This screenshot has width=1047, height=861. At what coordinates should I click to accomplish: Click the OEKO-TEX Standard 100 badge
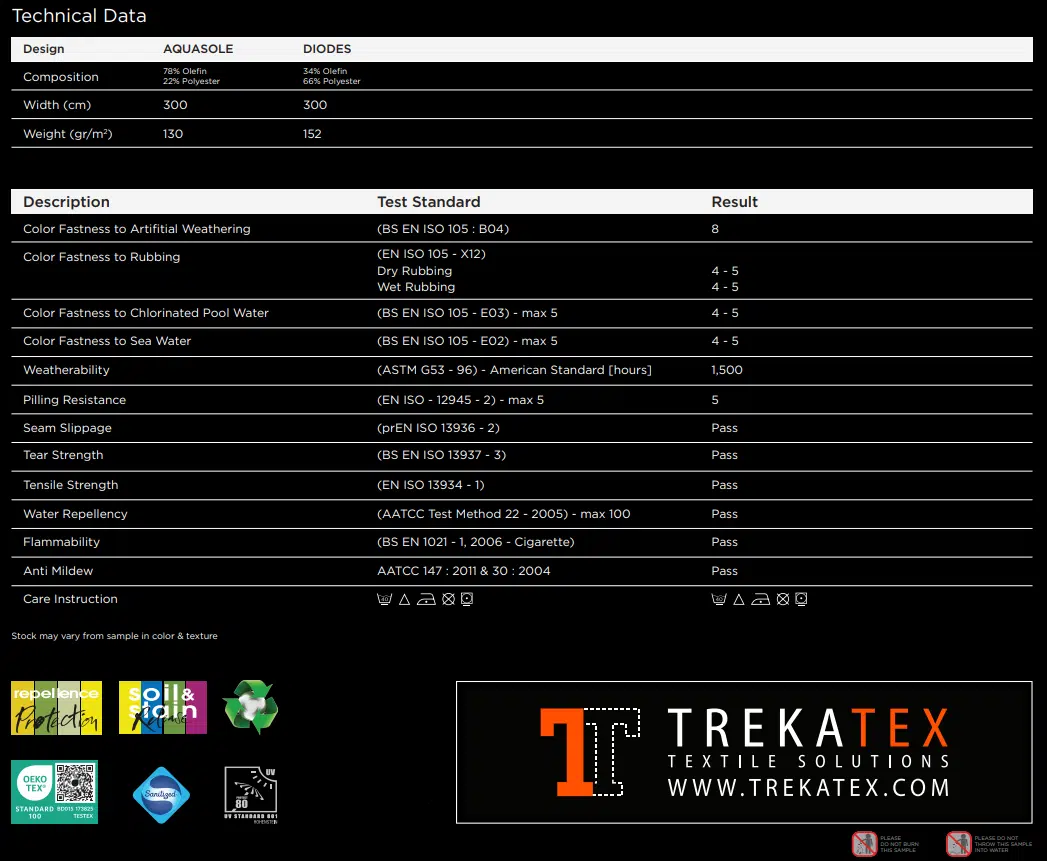[54, 792]
